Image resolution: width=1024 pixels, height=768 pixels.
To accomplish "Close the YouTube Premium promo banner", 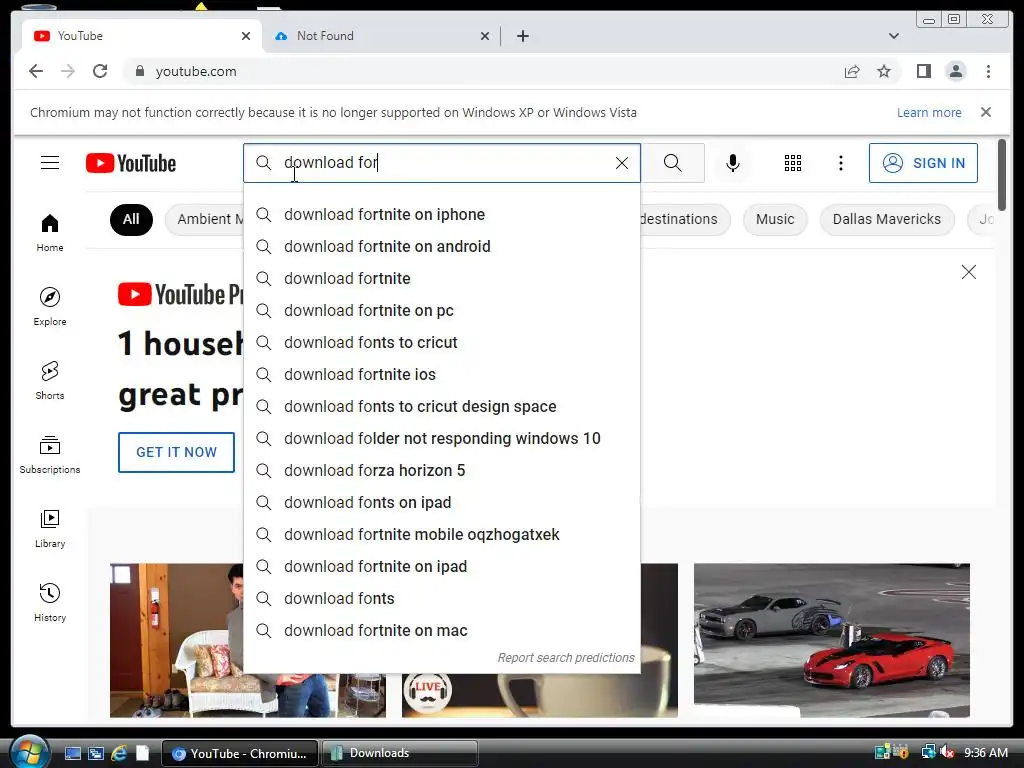I will point(968,272).
